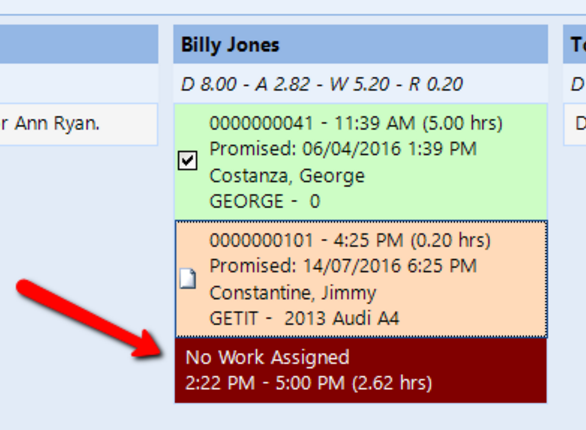Image resolution: width=586 pixels, height=430 pixels.
Task: Select the Billy Jones column header
Action: (x=361, y=44)
